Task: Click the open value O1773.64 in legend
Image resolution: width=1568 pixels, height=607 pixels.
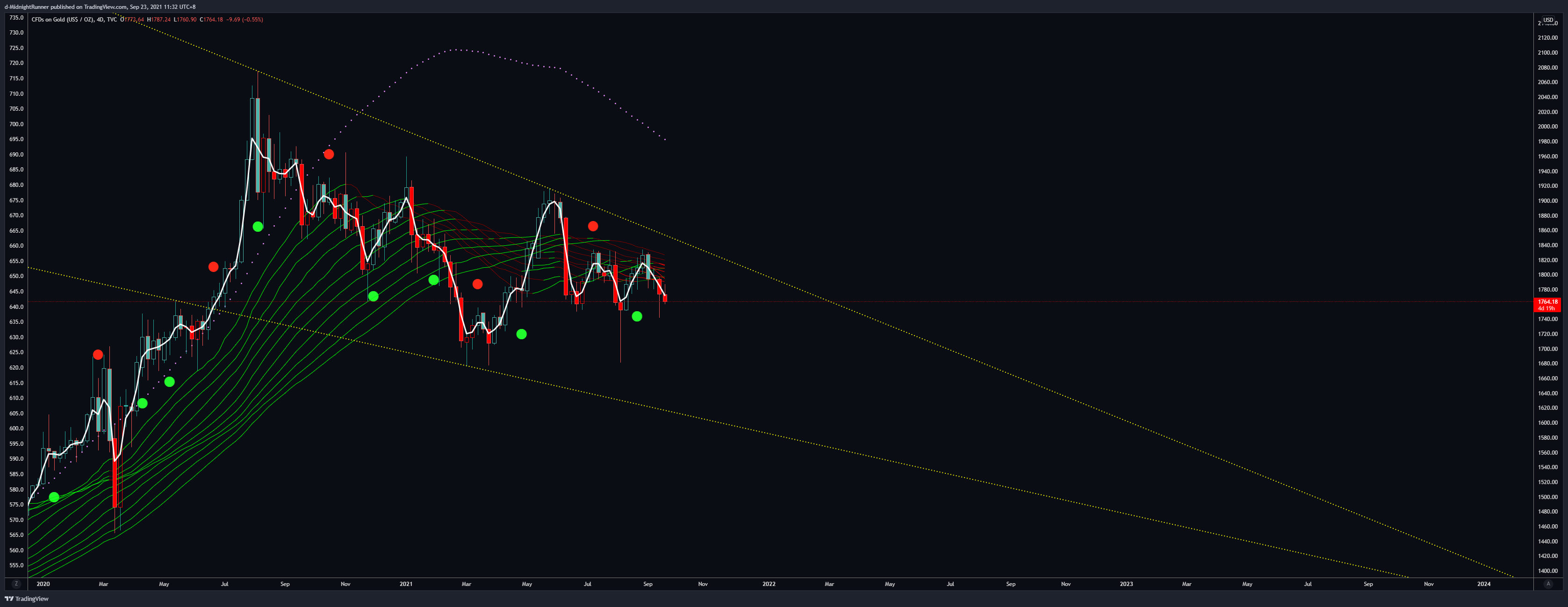Action: tap(132, 20)
